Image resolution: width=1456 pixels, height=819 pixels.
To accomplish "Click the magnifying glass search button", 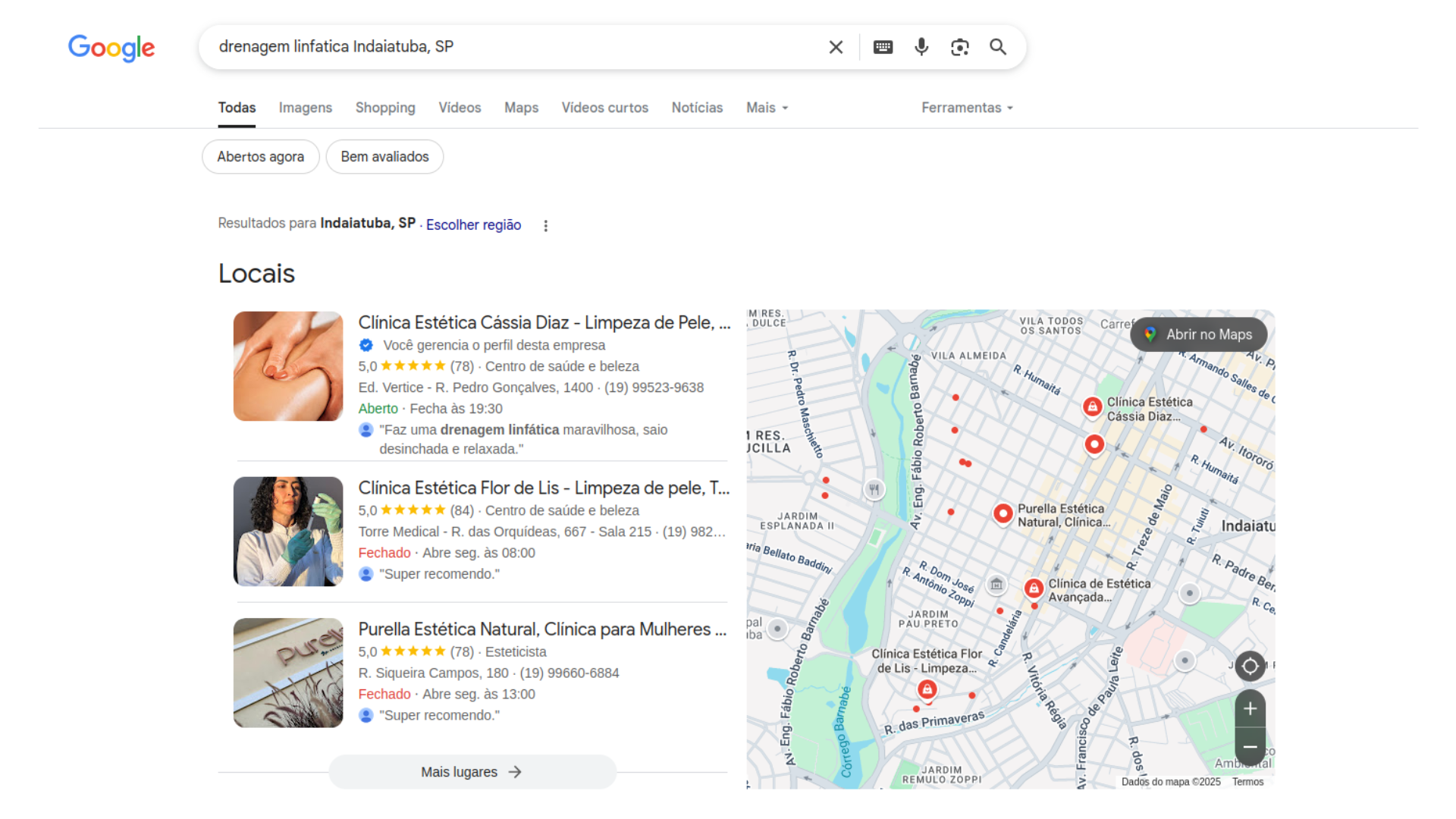I will [x=998, y=47].
